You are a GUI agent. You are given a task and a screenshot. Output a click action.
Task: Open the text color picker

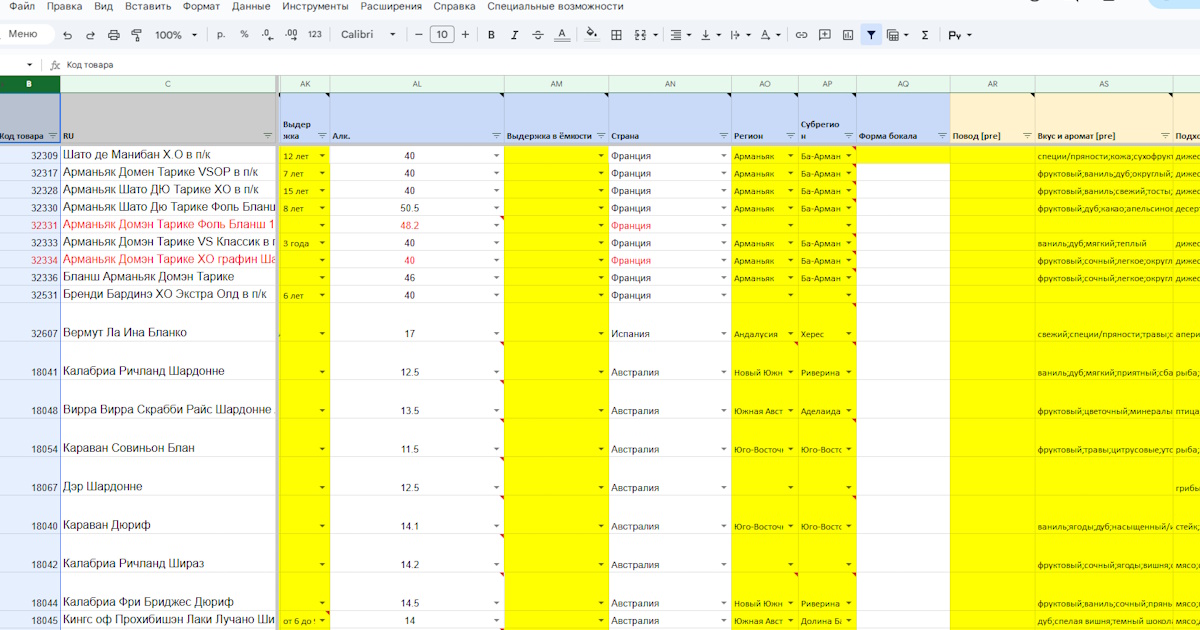[x=562, y=35]
